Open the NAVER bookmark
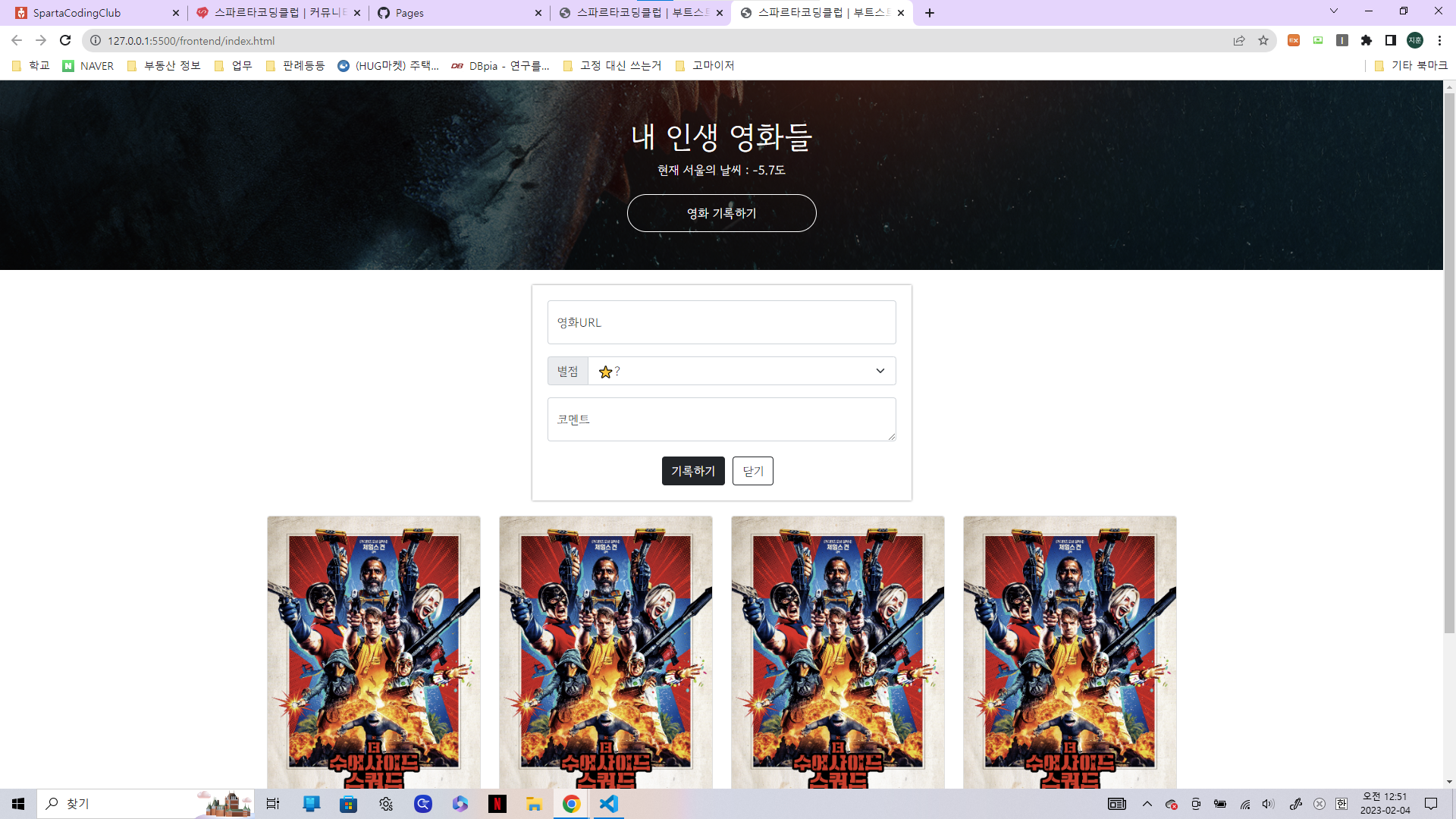This screenshot has width=1456, height=819. coord(88,66)
